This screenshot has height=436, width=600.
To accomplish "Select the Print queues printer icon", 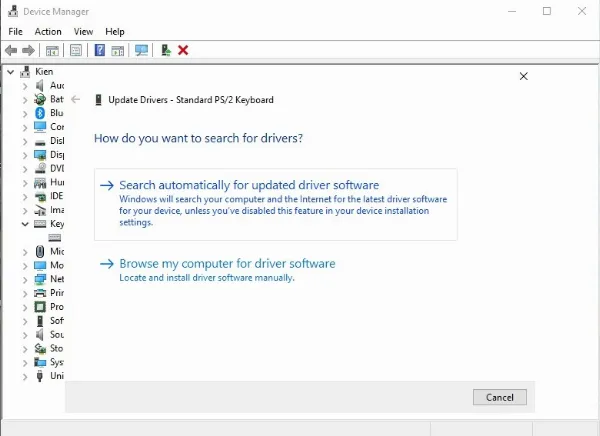I will [x=40, y=293].
